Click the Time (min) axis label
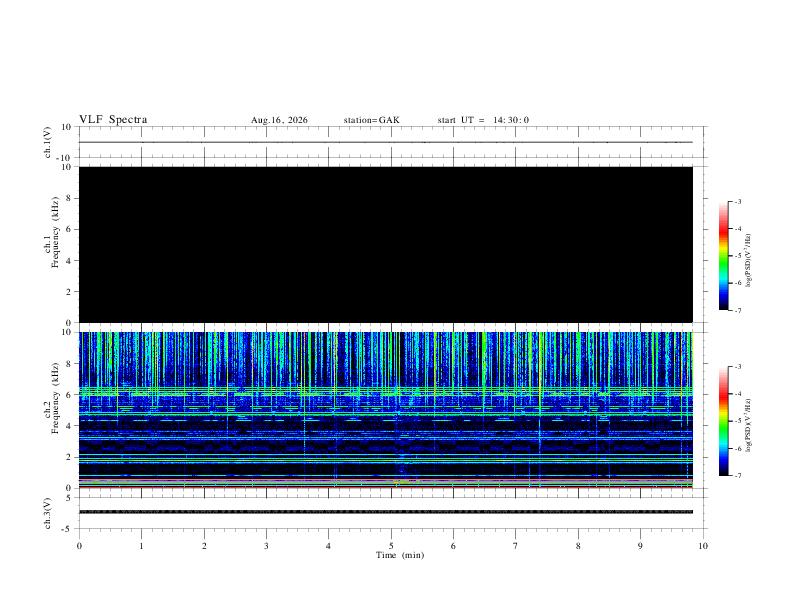 coord(400,555)
